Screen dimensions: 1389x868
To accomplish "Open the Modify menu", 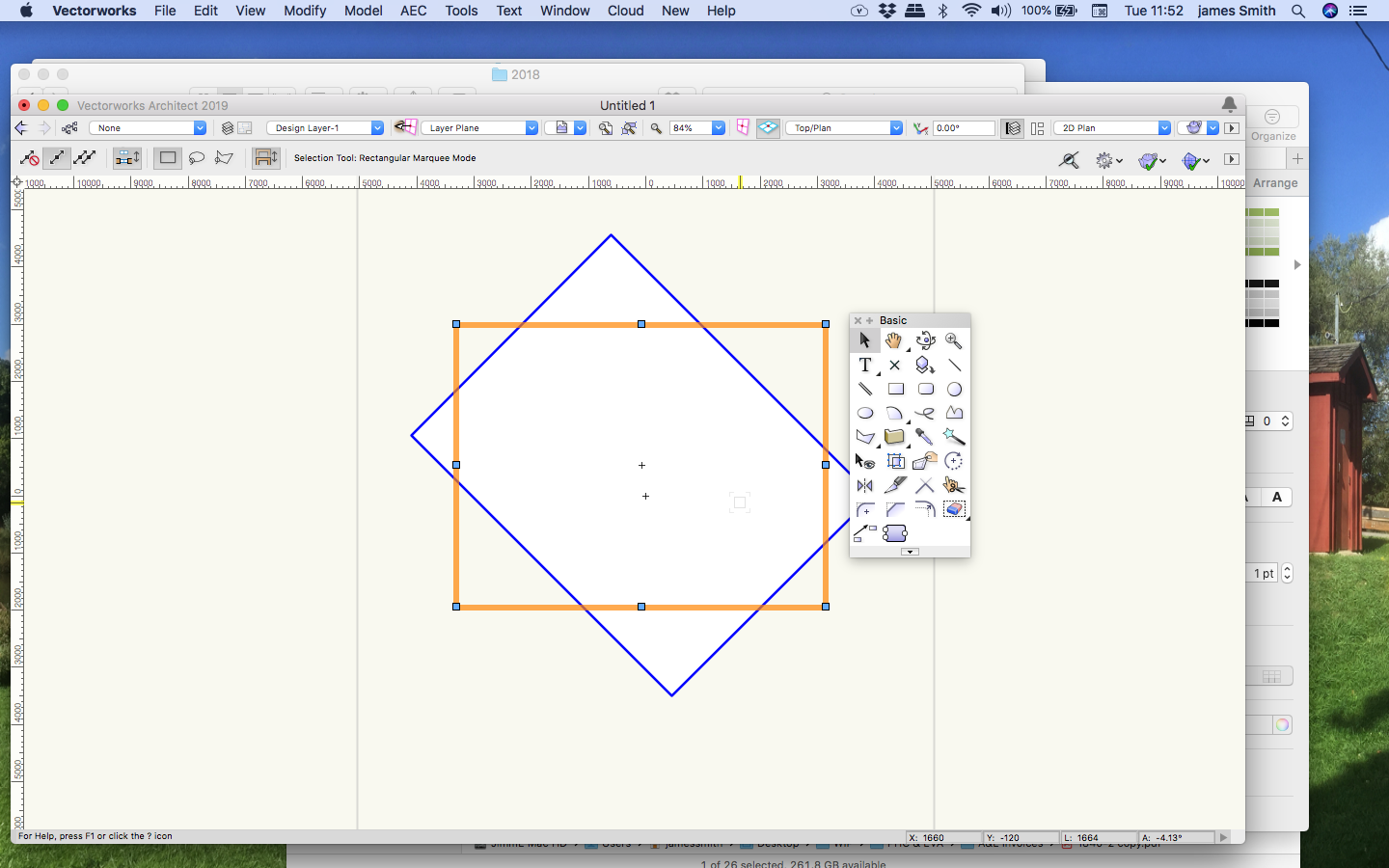I will tap(305, 11).
